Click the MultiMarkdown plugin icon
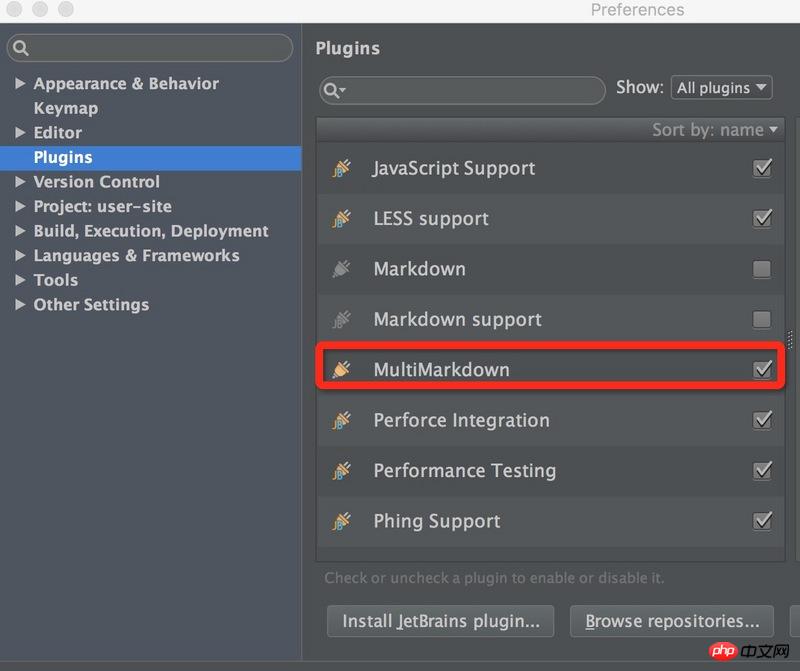The image size is (800, 671). click(x=342, y=369)
